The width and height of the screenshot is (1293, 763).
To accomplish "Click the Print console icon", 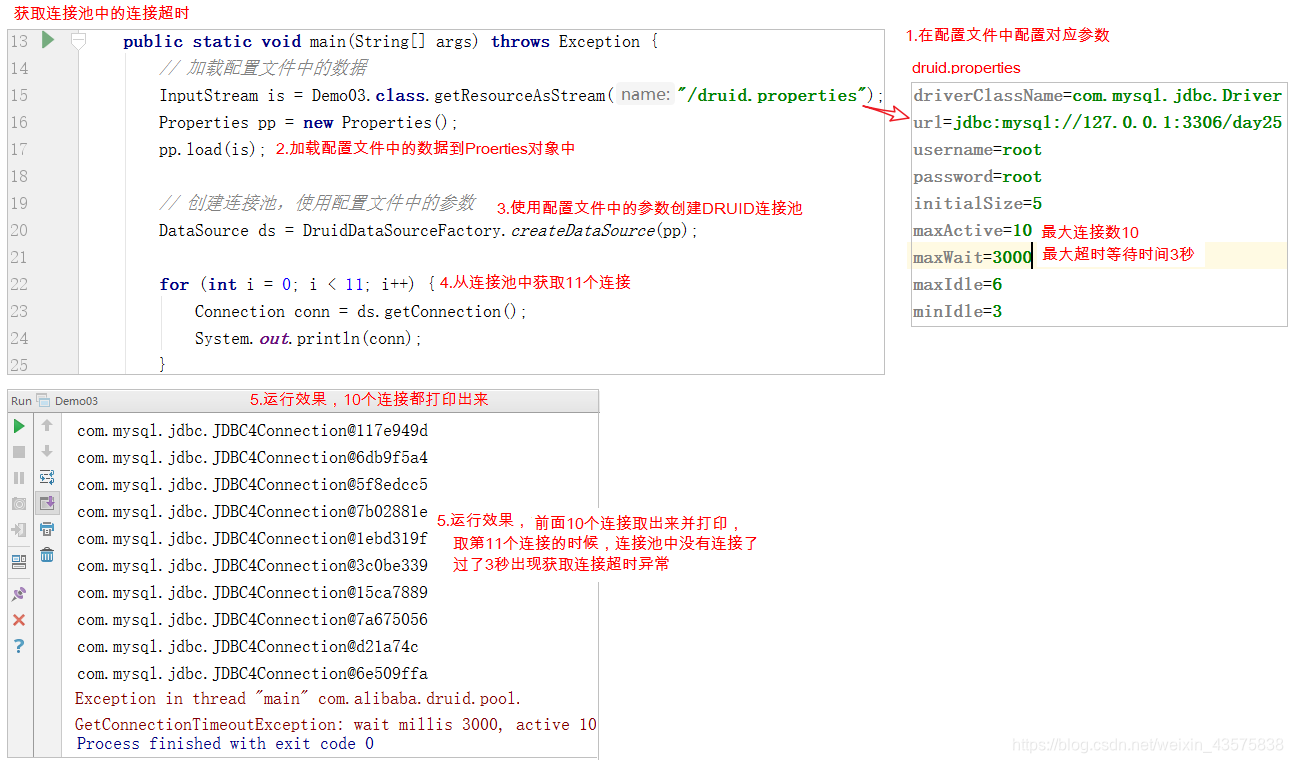I will [x=47, y=529].
